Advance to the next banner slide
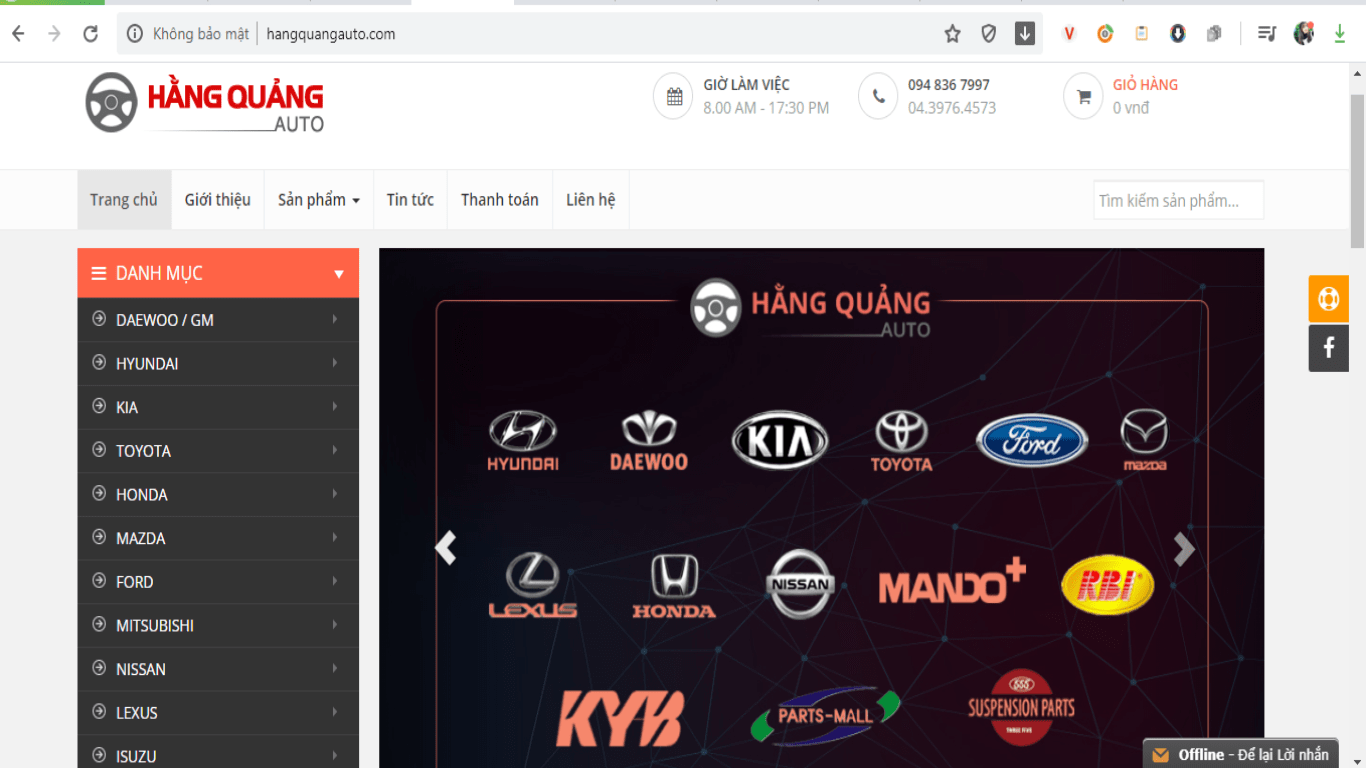 (x=1184, y=548)
